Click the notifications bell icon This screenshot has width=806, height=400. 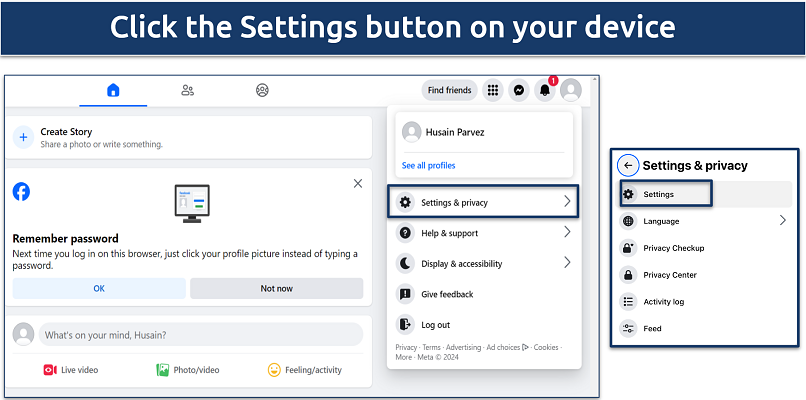point(545,90)
